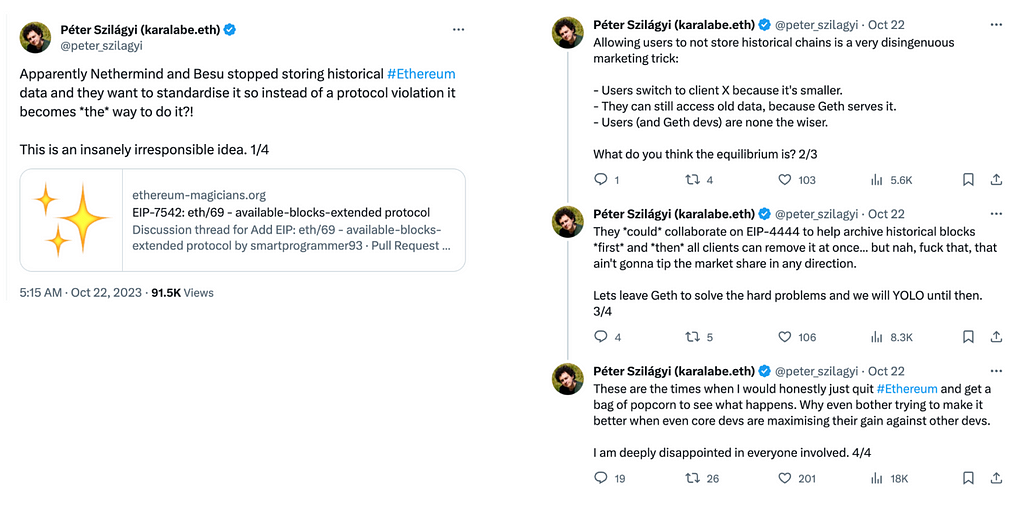
Task: View analytics of the 3/4 tweet (8.3K)
Action: pyautogui.click(x=877, y=337)
